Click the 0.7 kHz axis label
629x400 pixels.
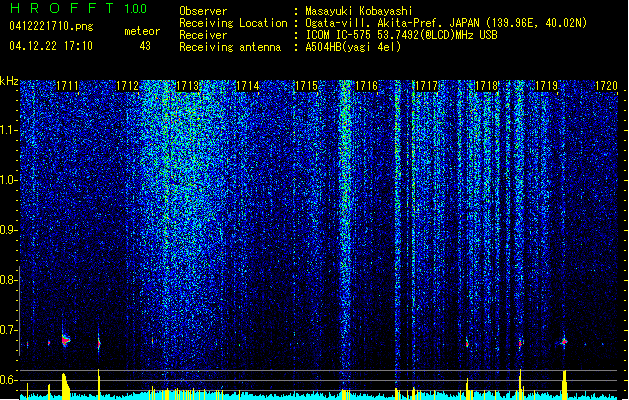[x=7, y=330]
